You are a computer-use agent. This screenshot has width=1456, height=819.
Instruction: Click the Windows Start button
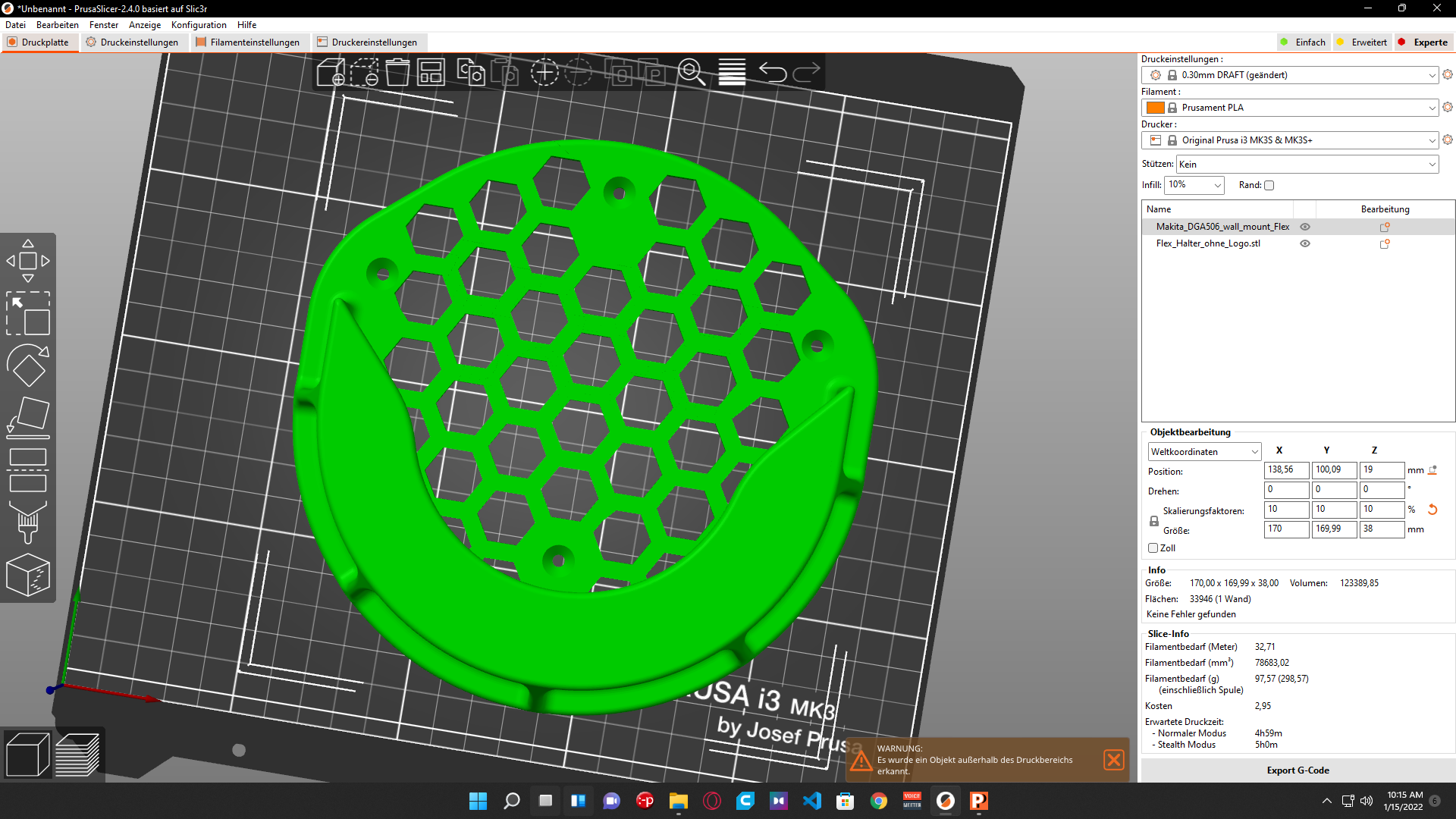[x=479, y=801]
